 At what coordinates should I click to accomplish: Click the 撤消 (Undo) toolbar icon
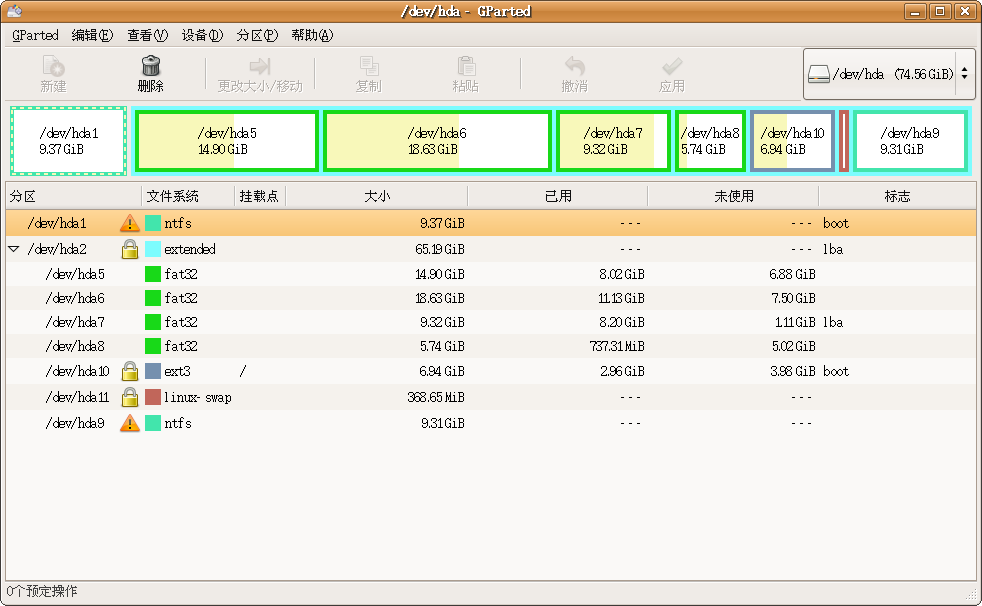(x=574, y=66)
